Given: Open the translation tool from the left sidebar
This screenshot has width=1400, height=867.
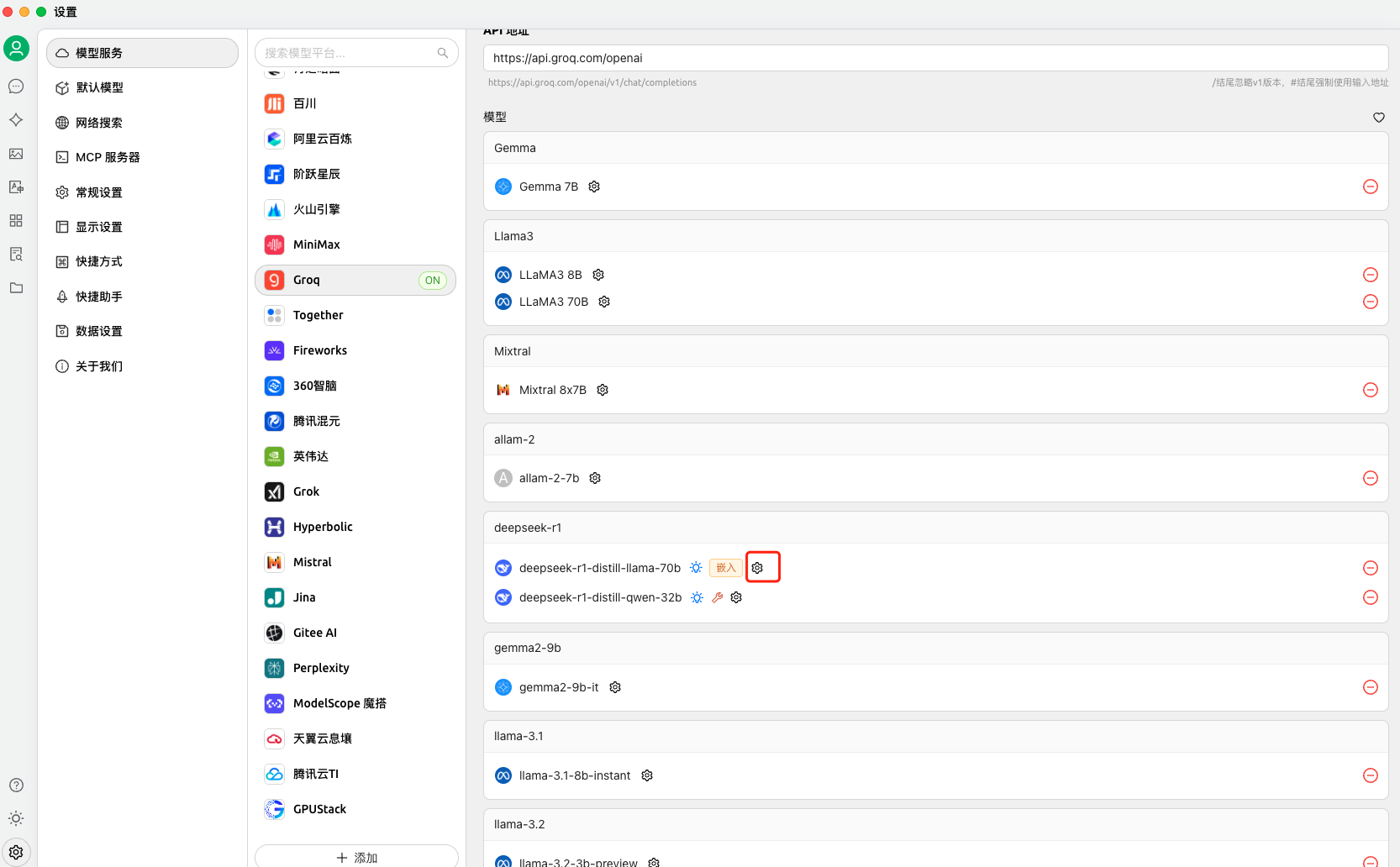Looking at the screenshot, I should coord(16,187).
